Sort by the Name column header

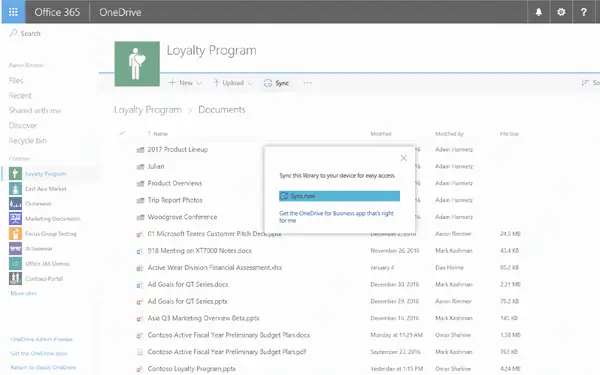160,134
